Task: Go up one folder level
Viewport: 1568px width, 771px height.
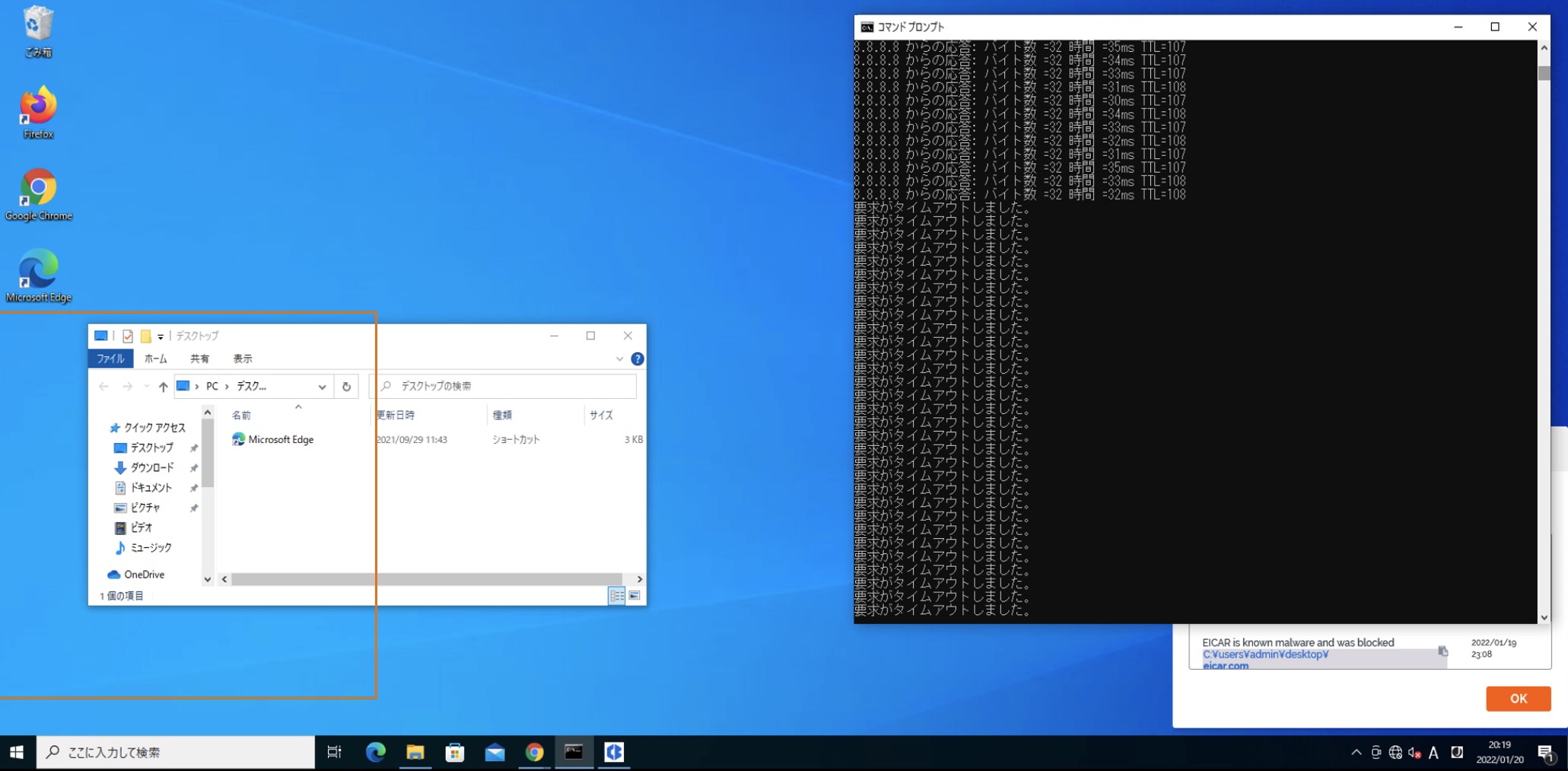Action: [163, 387]
